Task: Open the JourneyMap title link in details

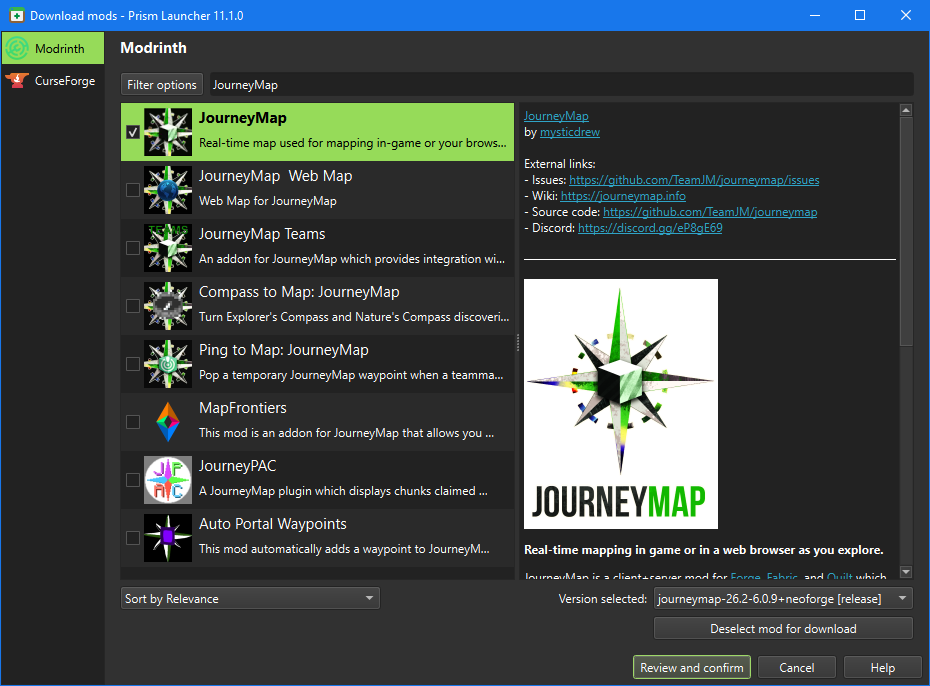Action: coord(556,116)
